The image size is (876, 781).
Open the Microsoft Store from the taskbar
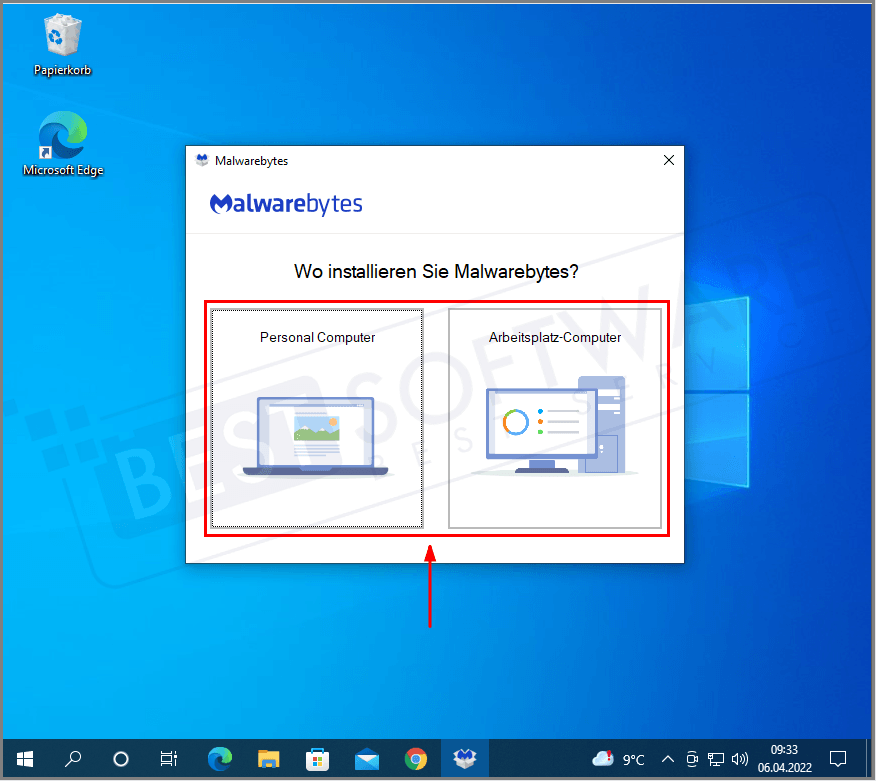tap(317, 759)
